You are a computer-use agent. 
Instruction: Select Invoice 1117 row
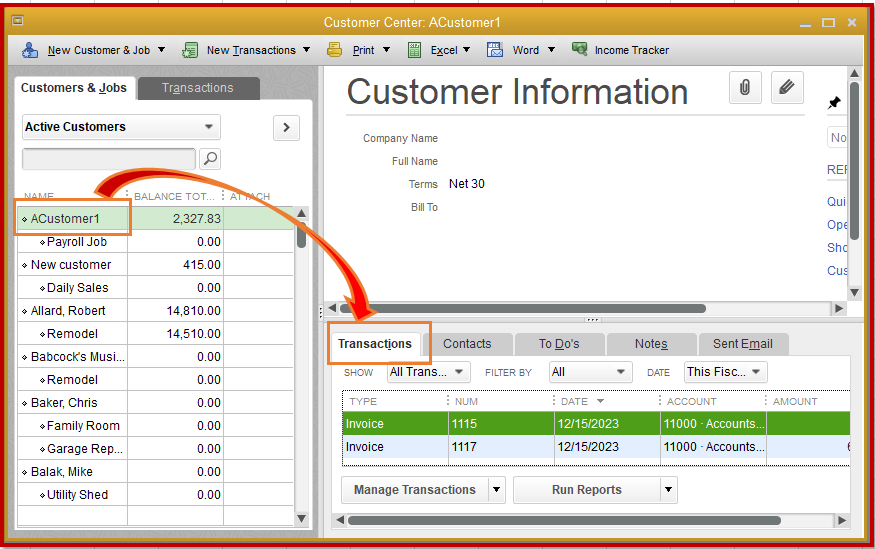[596, 447]
